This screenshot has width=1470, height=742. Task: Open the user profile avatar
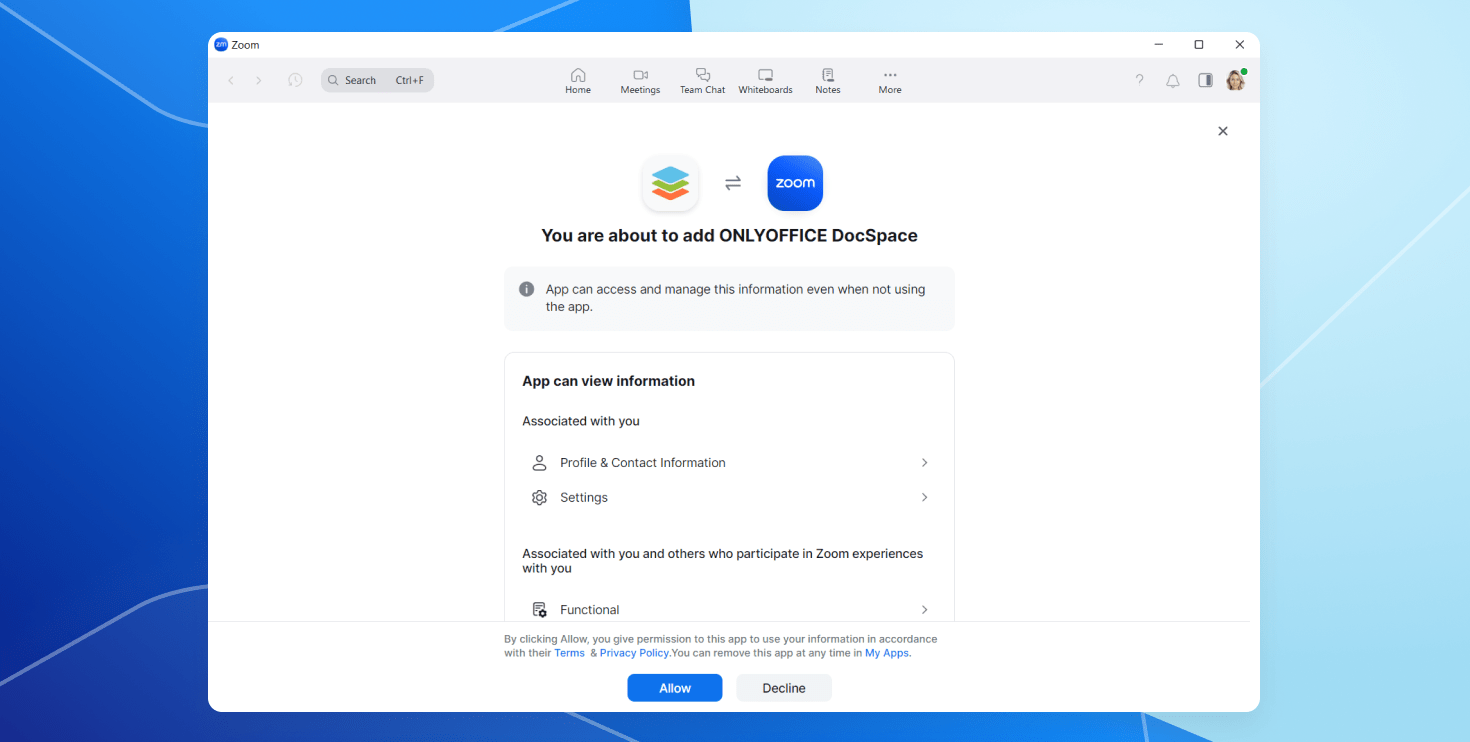(x=1236, y=81)
